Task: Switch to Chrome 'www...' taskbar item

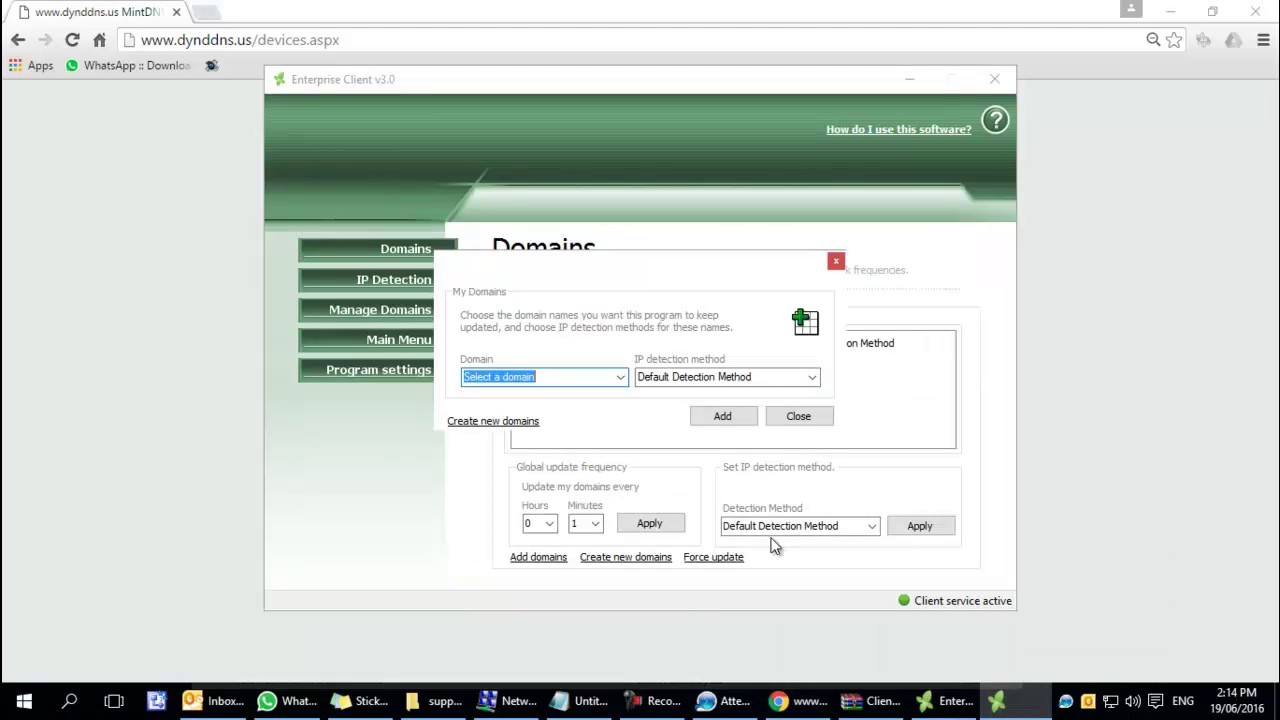Action: (x=800, y=701)
